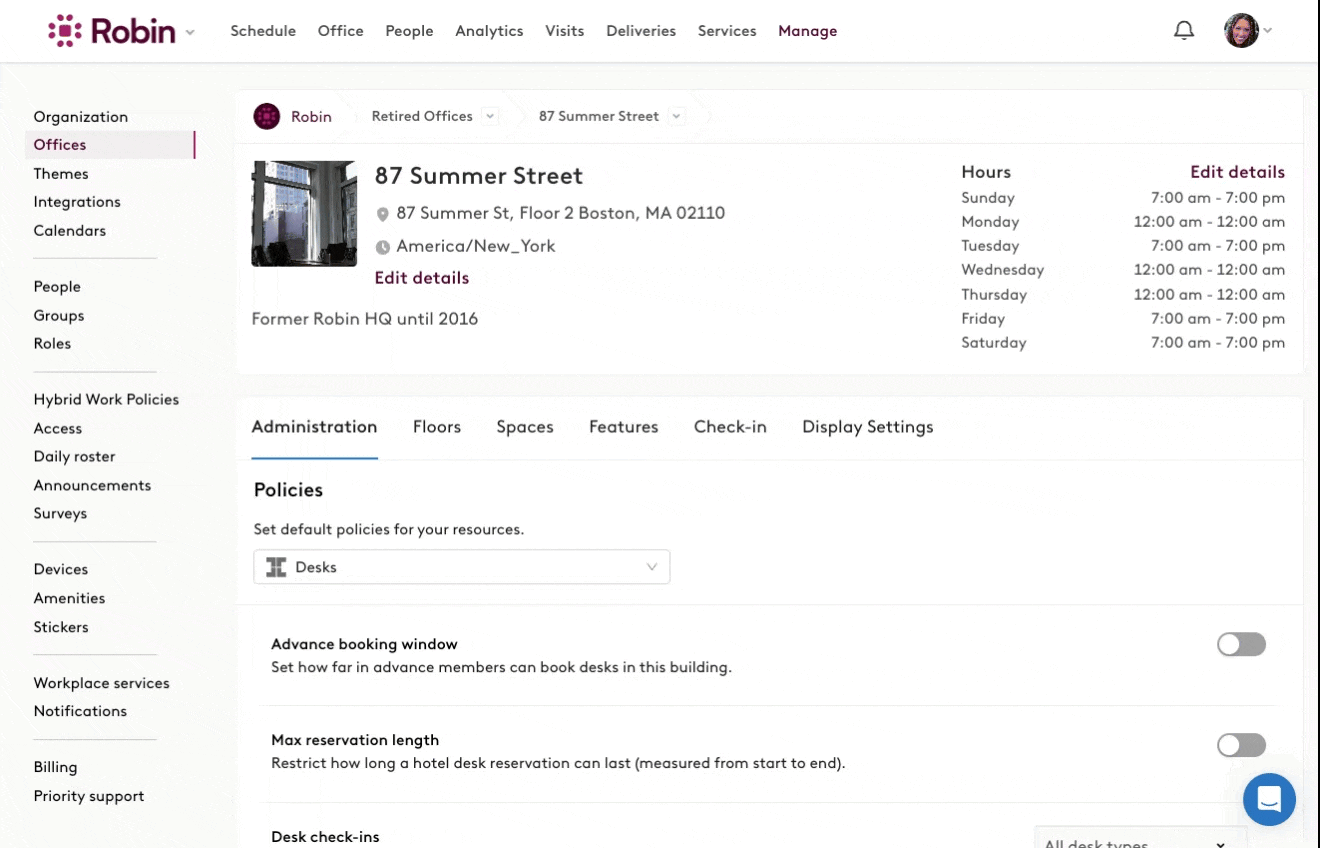Switch to the Spaces tab
The image size is (1320, 848).
pos(525,427)
